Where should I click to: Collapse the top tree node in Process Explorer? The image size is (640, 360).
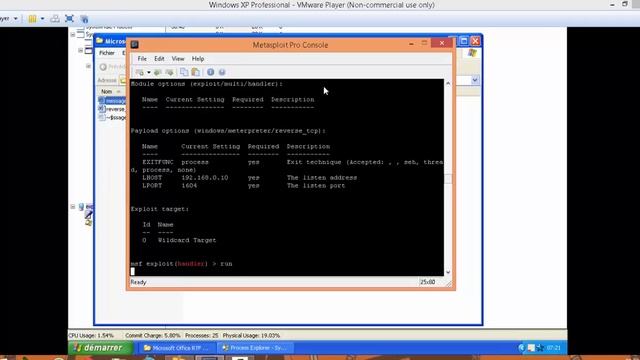[73, 35]
